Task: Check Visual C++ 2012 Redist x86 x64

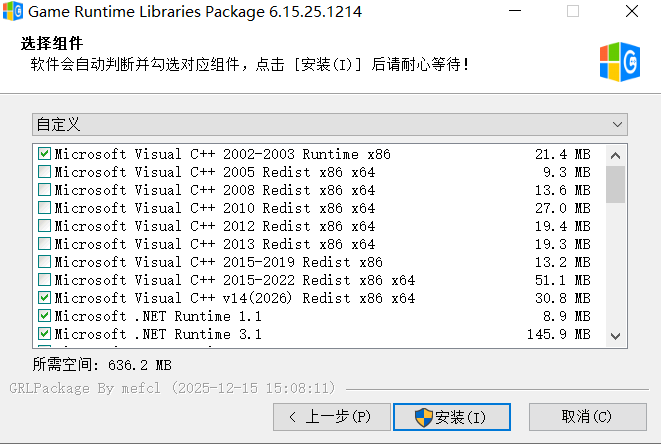Action: point(44,226)
